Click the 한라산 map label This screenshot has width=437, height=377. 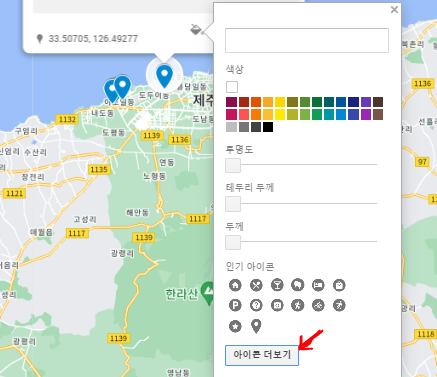[x=182, y=294]
